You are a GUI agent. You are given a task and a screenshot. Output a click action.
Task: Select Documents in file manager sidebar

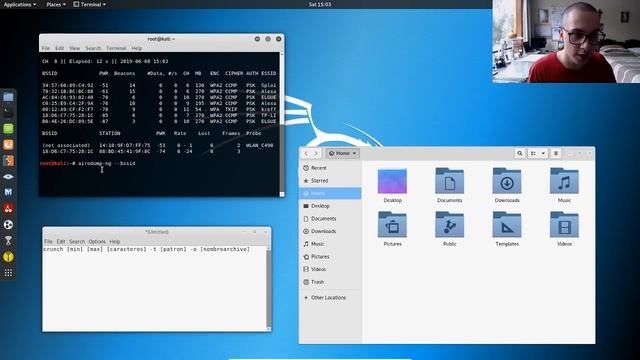click(330, 219)
